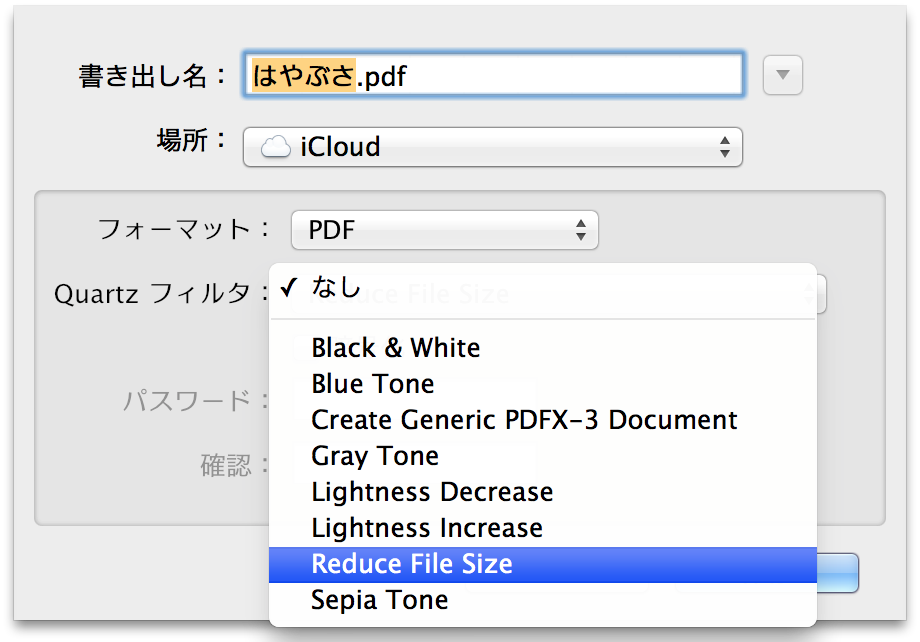Choose Reduce File Size

(412, 564)
